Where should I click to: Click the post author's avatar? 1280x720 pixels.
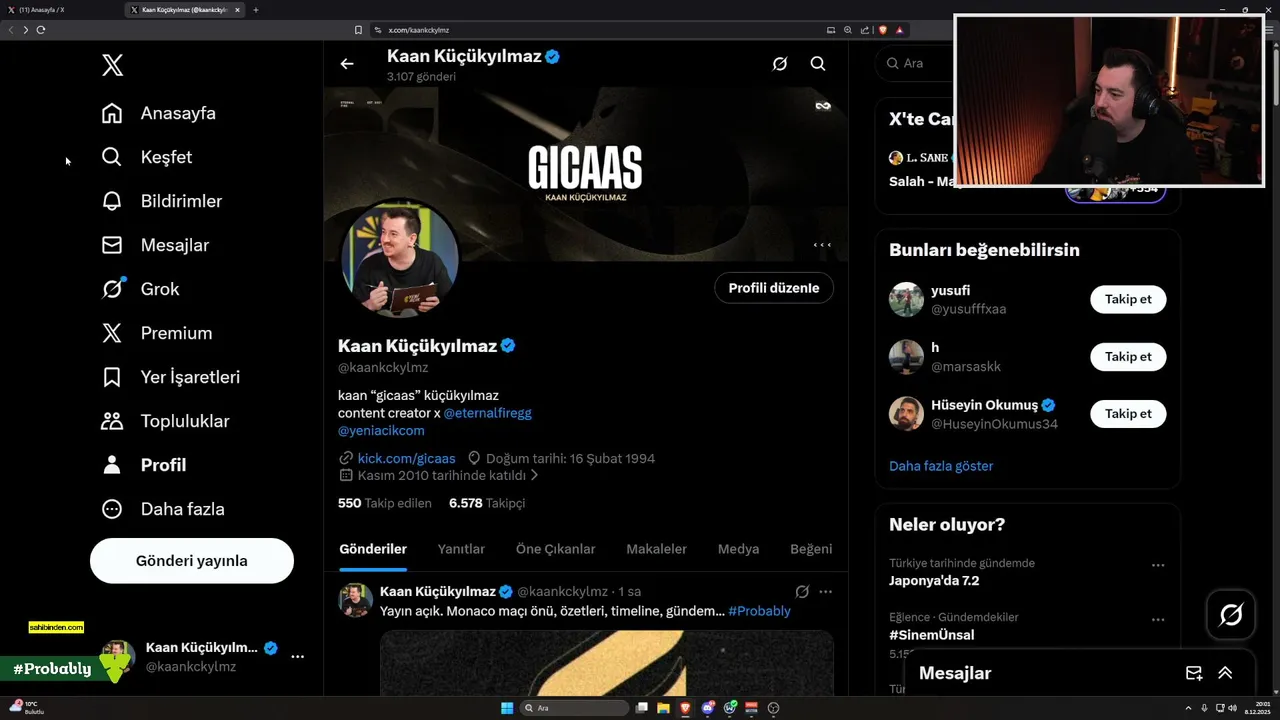coord(355,601)
